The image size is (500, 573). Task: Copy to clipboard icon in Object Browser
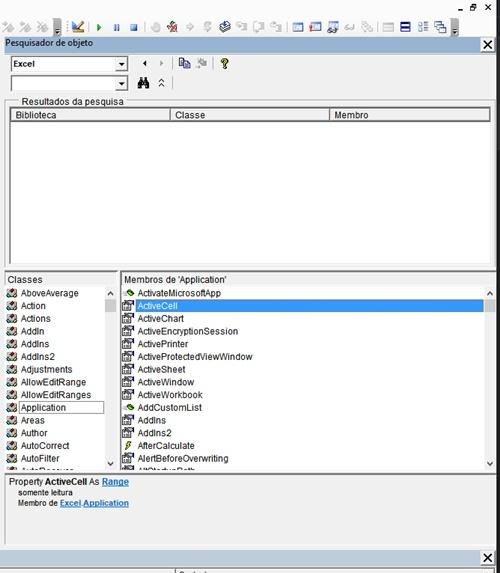184,64
